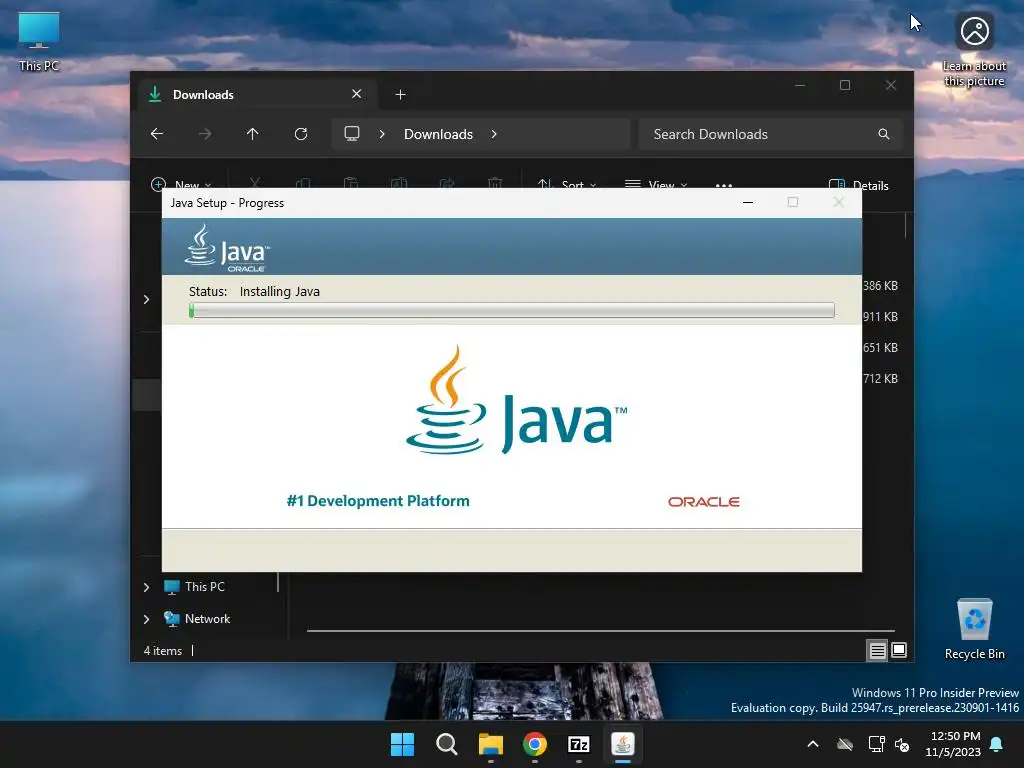The width and height of the screenshot is (1024, 768).
Task: Go up one folder level in Explorer
Action: [x=253, y=134]
